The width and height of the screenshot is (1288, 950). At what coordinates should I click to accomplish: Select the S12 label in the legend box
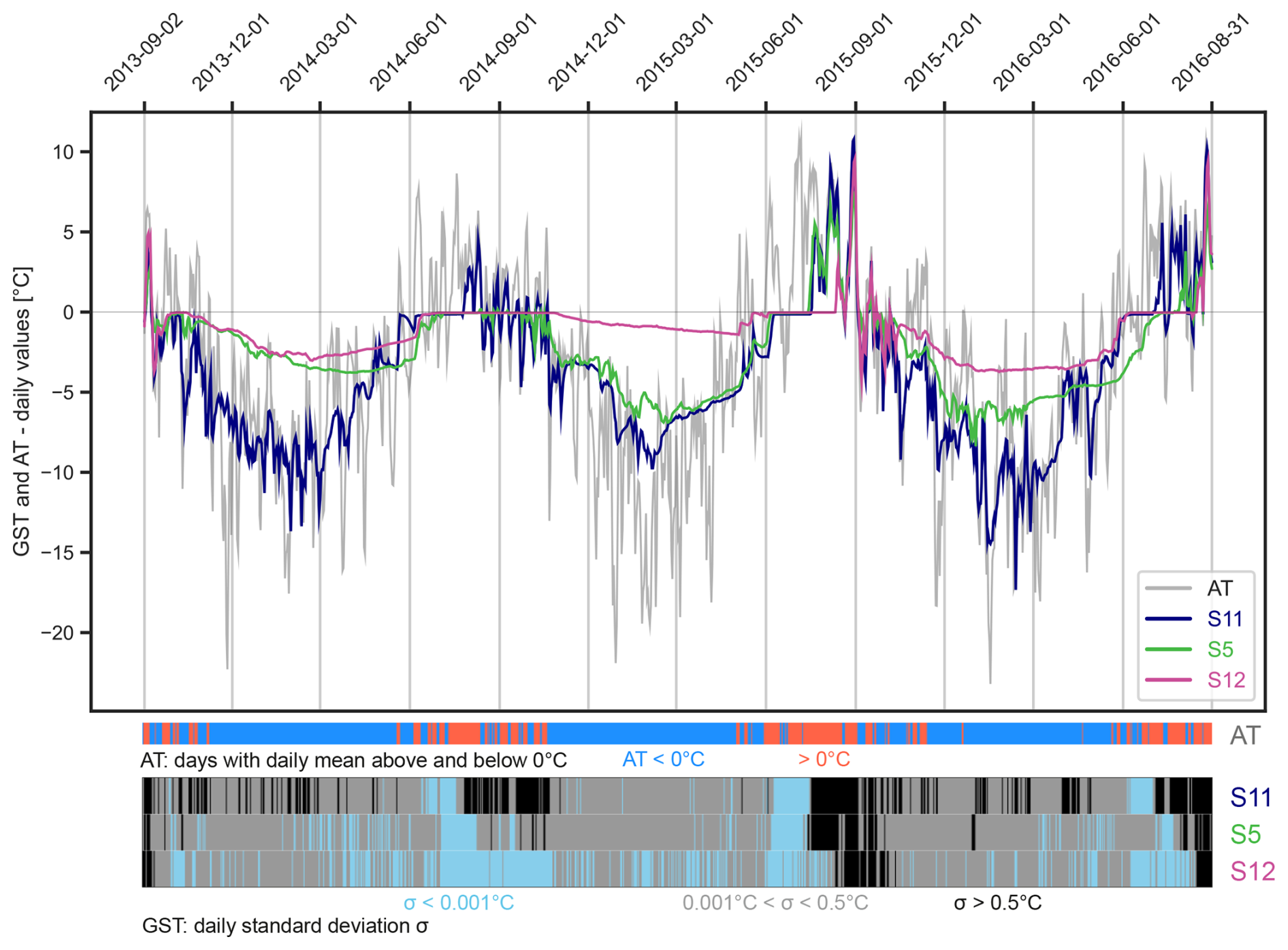[1225, 680]
